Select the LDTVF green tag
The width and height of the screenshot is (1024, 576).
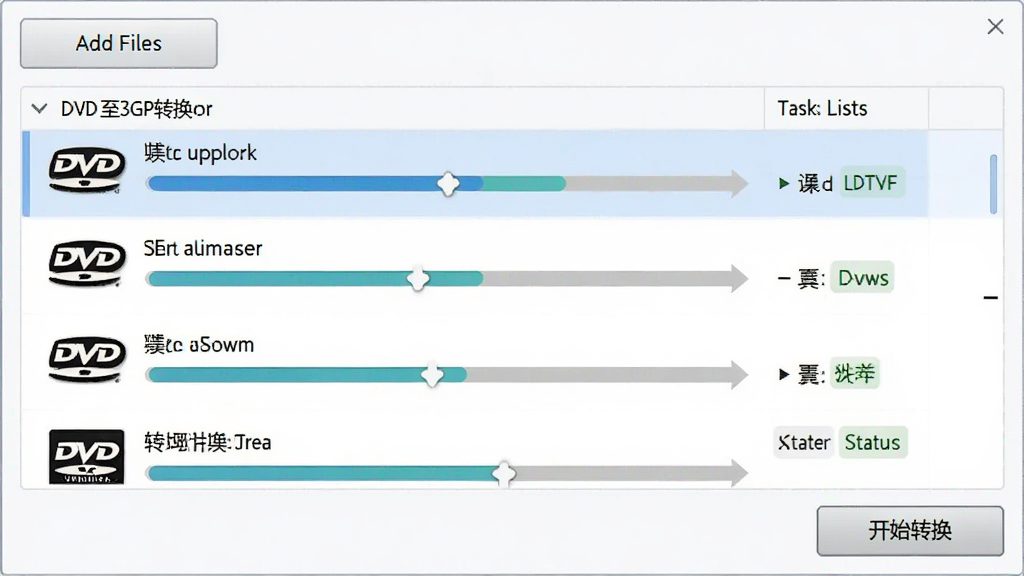pos(871,183)
